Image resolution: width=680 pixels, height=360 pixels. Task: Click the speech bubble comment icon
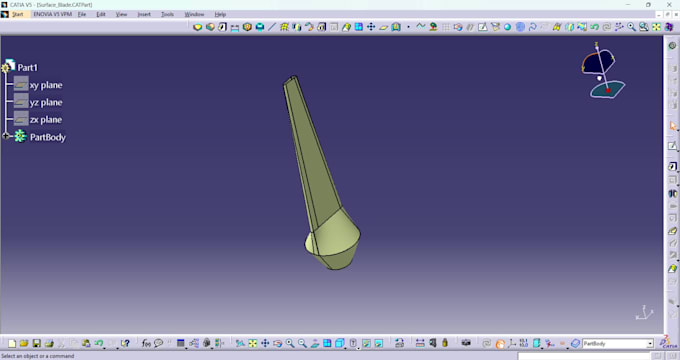[159, 343]
